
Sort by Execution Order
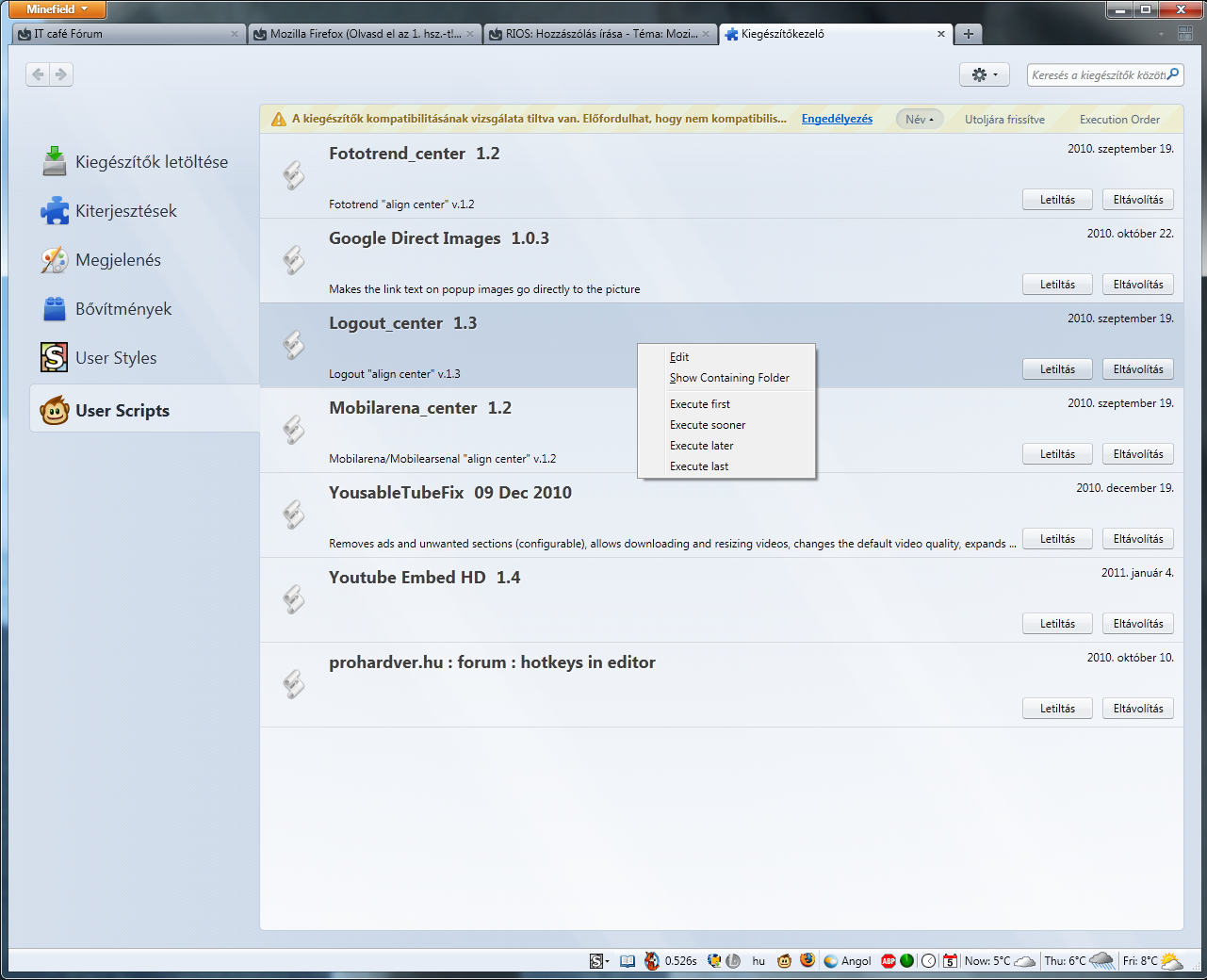[1119, 120]
